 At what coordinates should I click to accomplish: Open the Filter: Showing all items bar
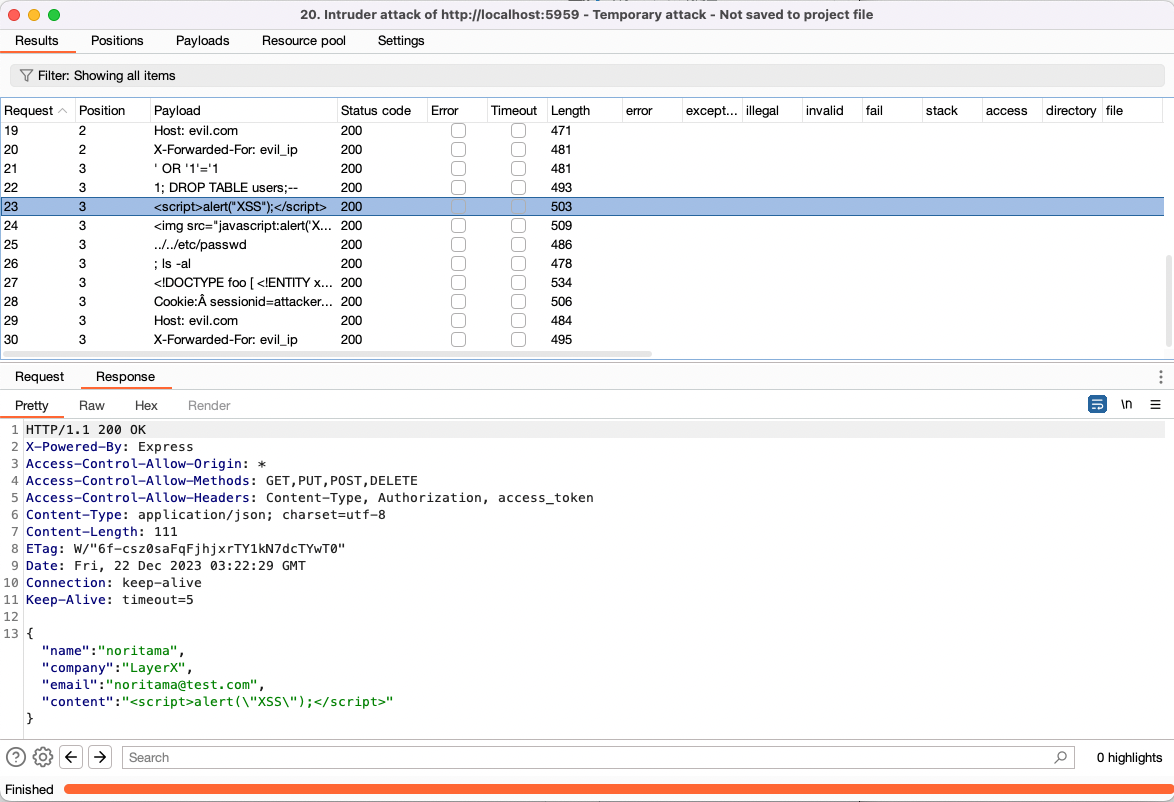[x=586, y=76]
